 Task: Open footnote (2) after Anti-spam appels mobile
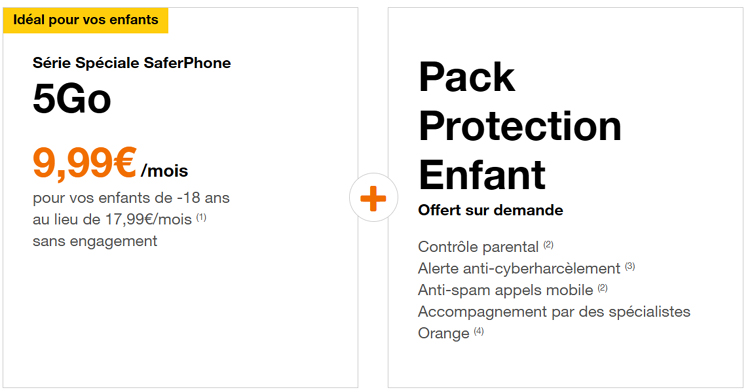pos(603,288)
